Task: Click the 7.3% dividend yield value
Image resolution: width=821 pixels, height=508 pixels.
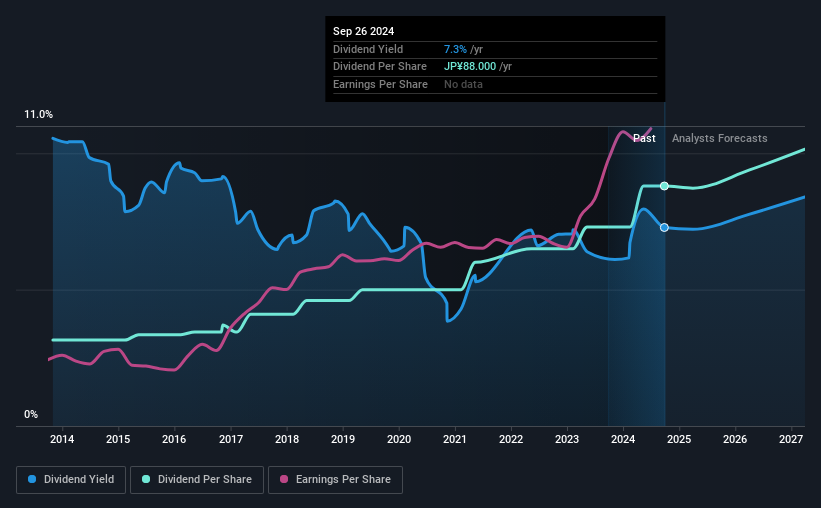Action: (455, 49)
